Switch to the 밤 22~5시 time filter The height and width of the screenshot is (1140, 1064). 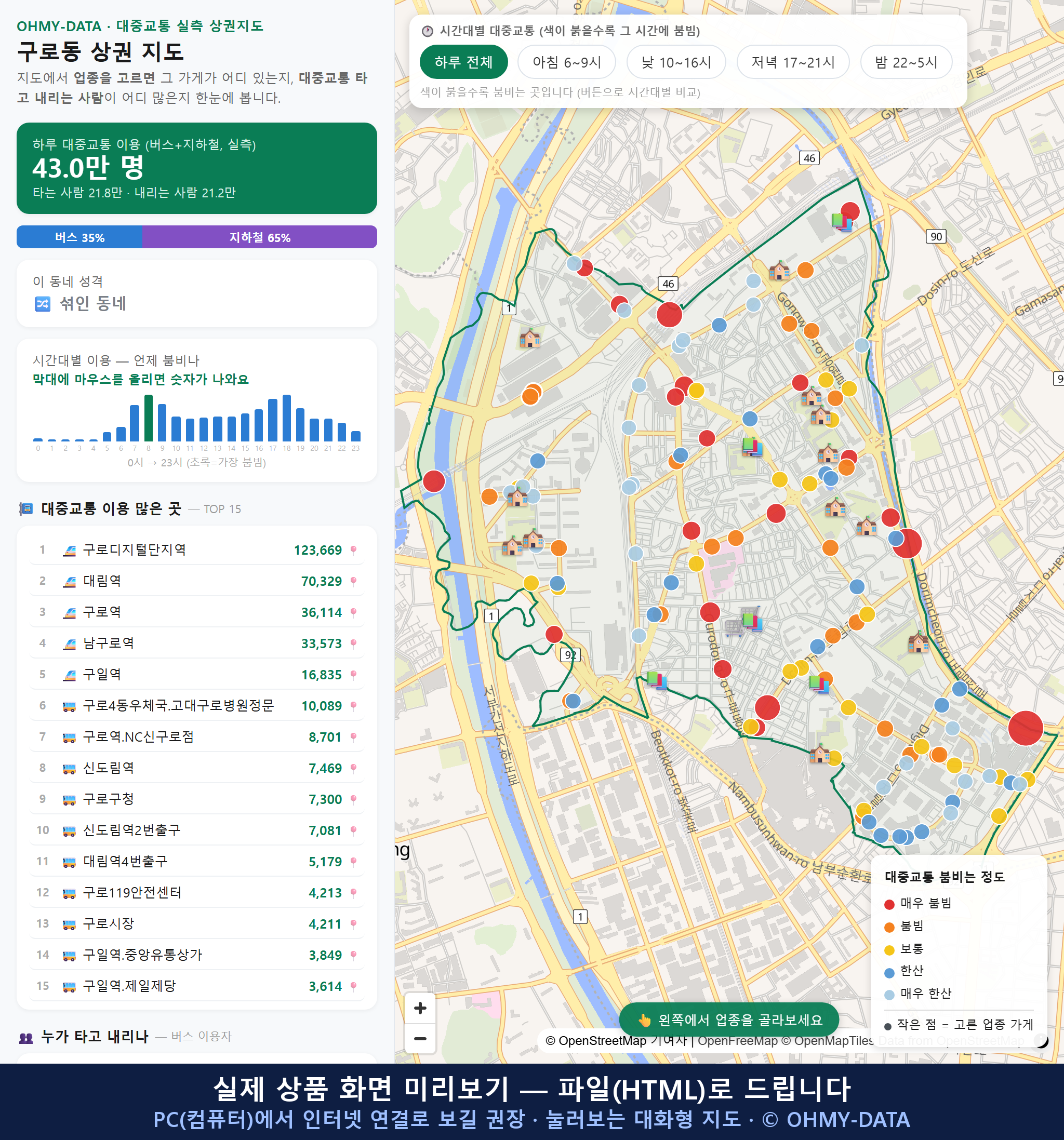click(906, 62)
